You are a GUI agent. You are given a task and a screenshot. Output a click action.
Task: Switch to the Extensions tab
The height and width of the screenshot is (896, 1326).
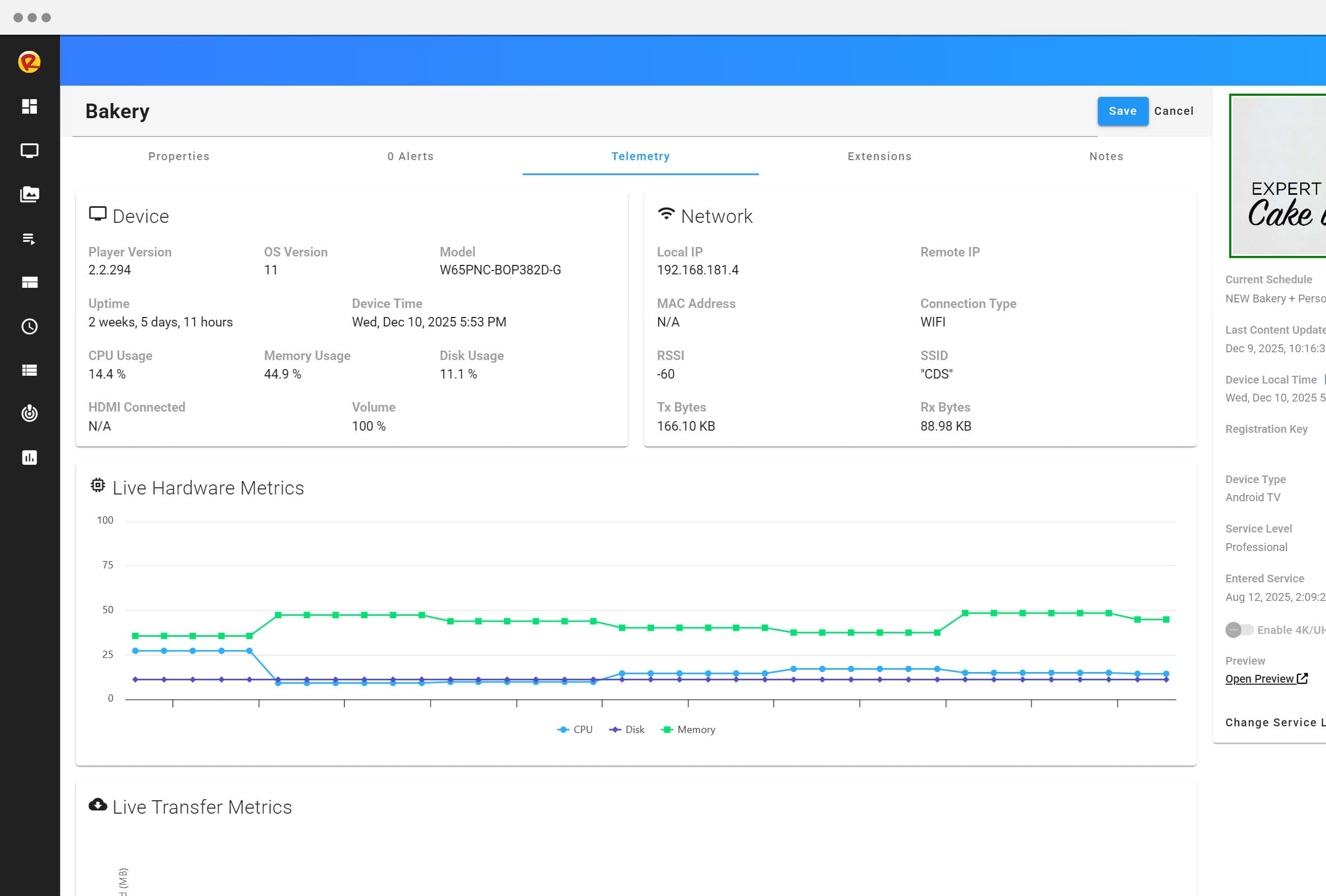point(879,156)
